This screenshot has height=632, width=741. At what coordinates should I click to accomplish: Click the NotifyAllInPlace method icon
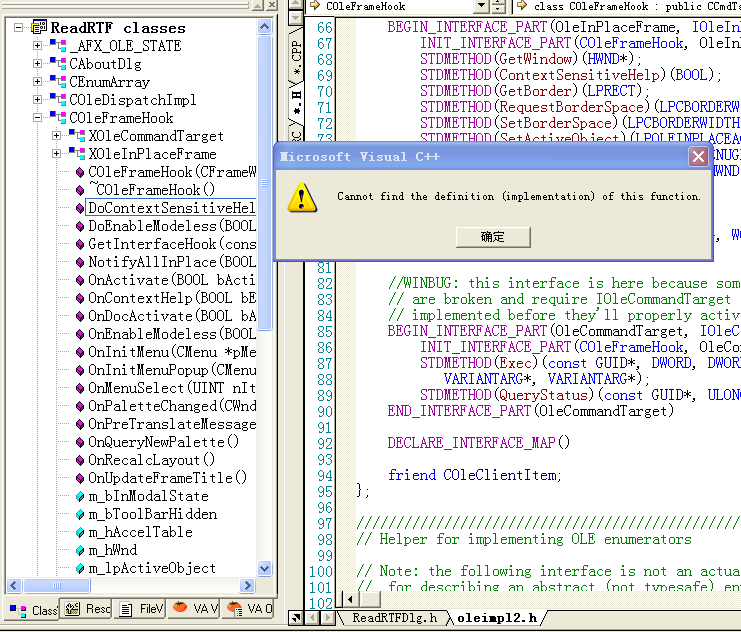[x=80, y=262]
